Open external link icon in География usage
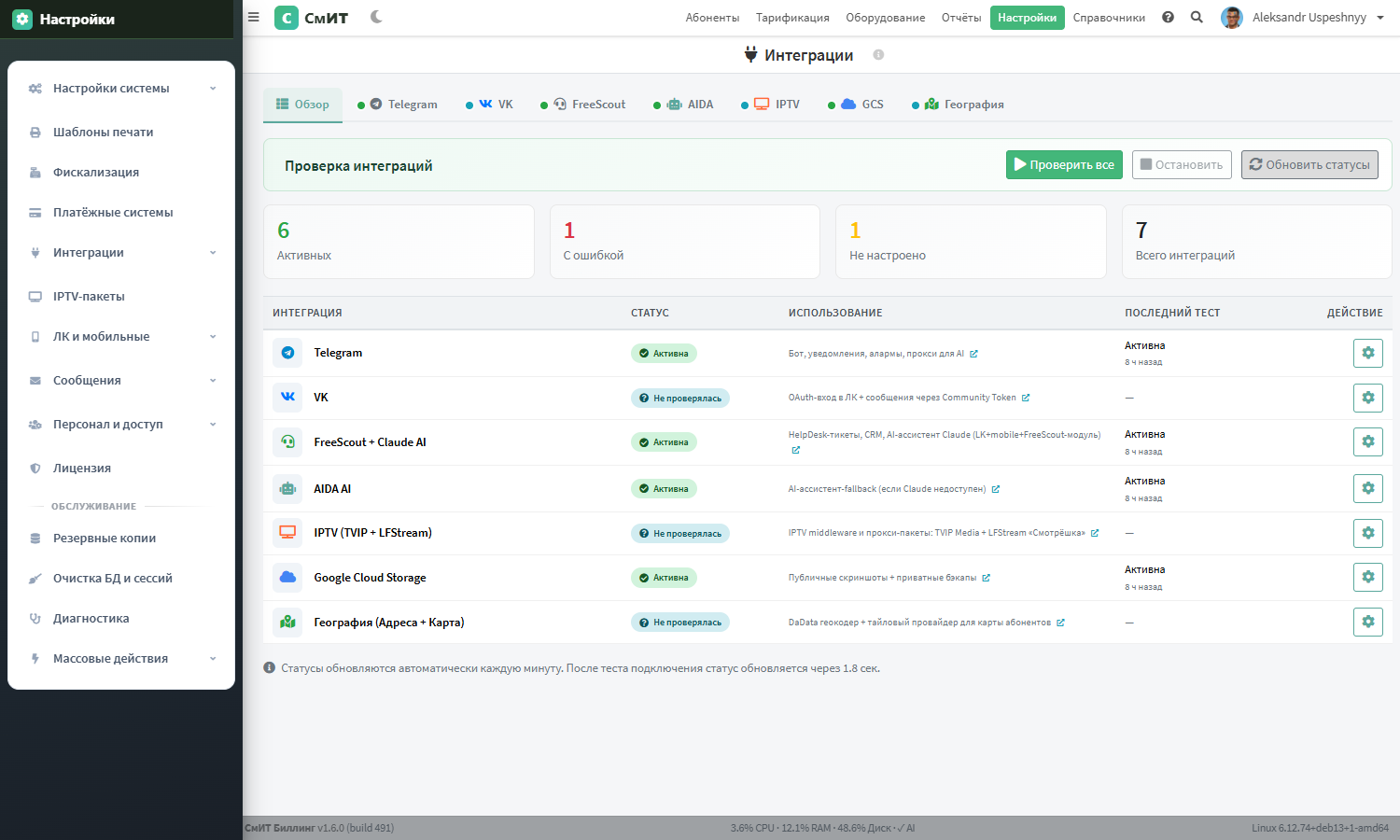This screenshot has height=840, width=1400. pos(1060,623)
